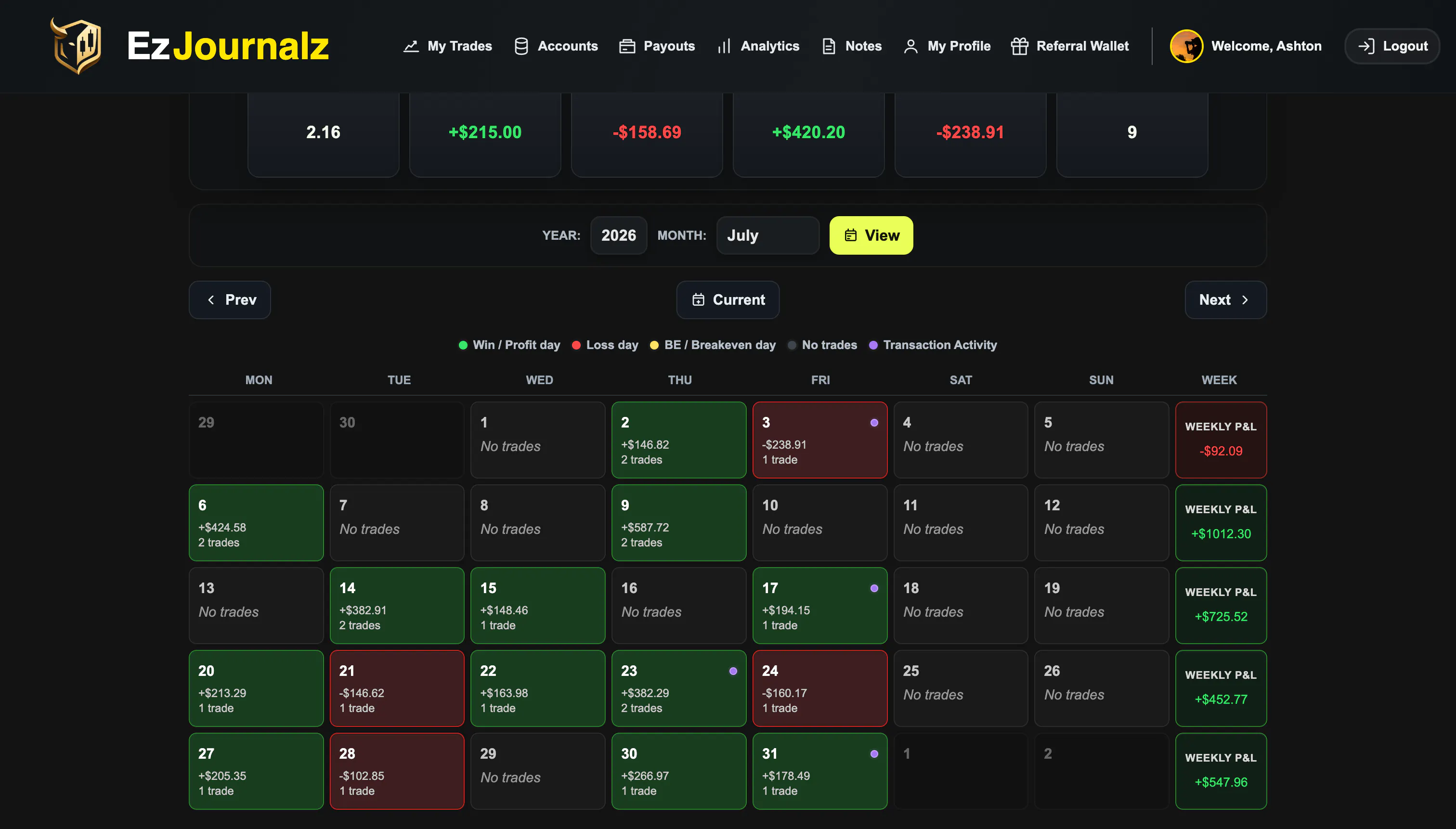The height and width of the screenshot is (829, 1456).
Task: Click the calendar icon in Current button
Action: [698, 299]
